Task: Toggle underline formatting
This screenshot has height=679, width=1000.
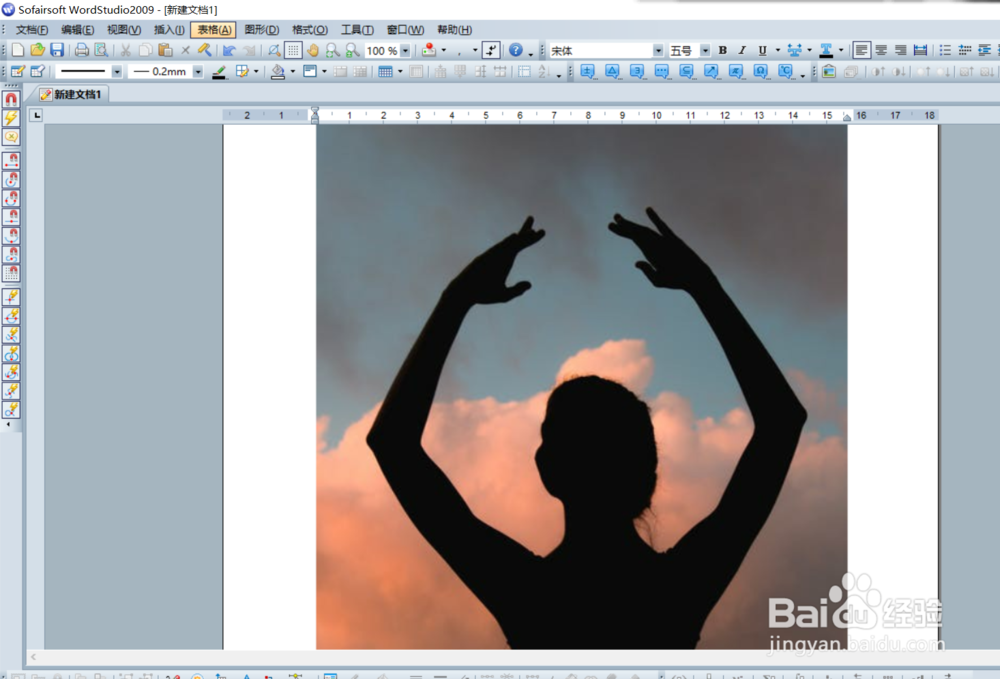Action: click(x=762, y=50)
